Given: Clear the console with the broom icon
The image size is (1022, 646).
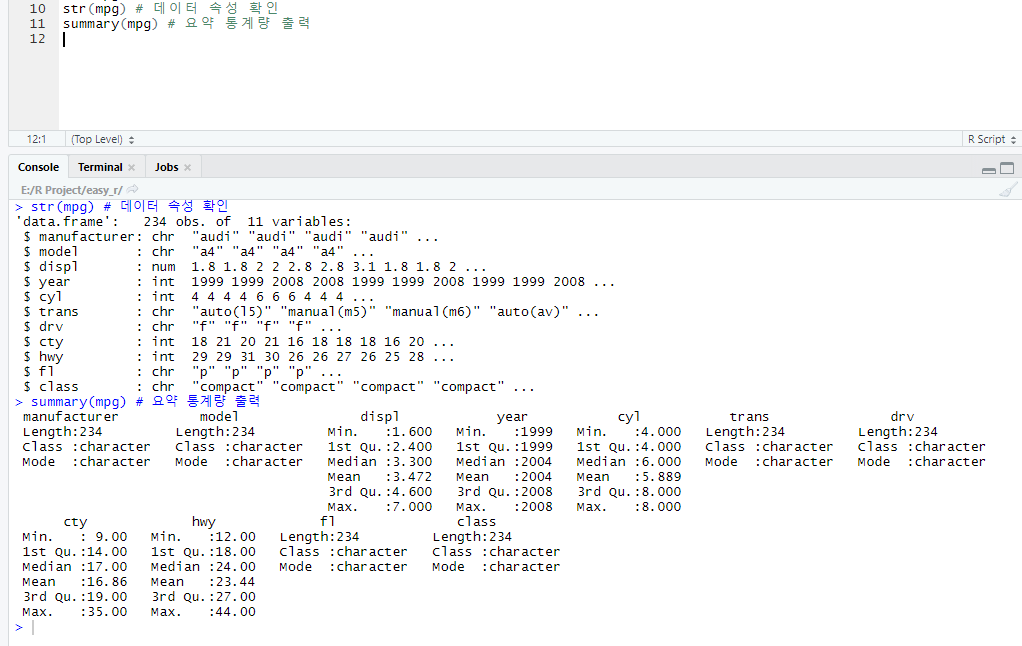Looking at the screenshot, I should [x=1008, y=190].
